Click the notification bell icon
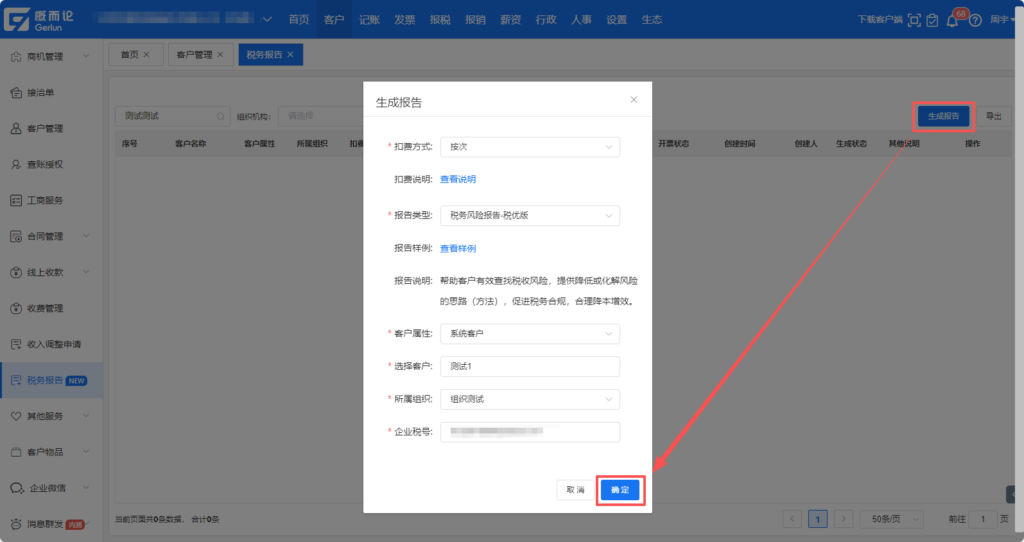Screen dimensions: 1024x542 click(952, 20)
